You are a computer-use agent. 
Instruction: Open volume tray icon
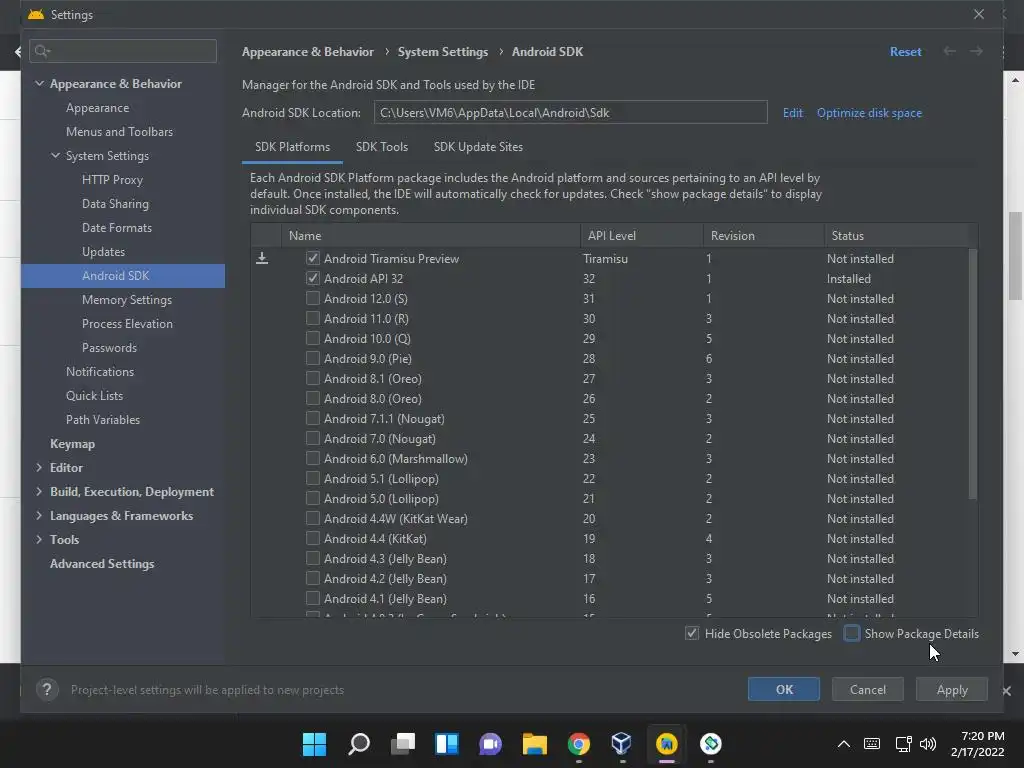[928, 744]
